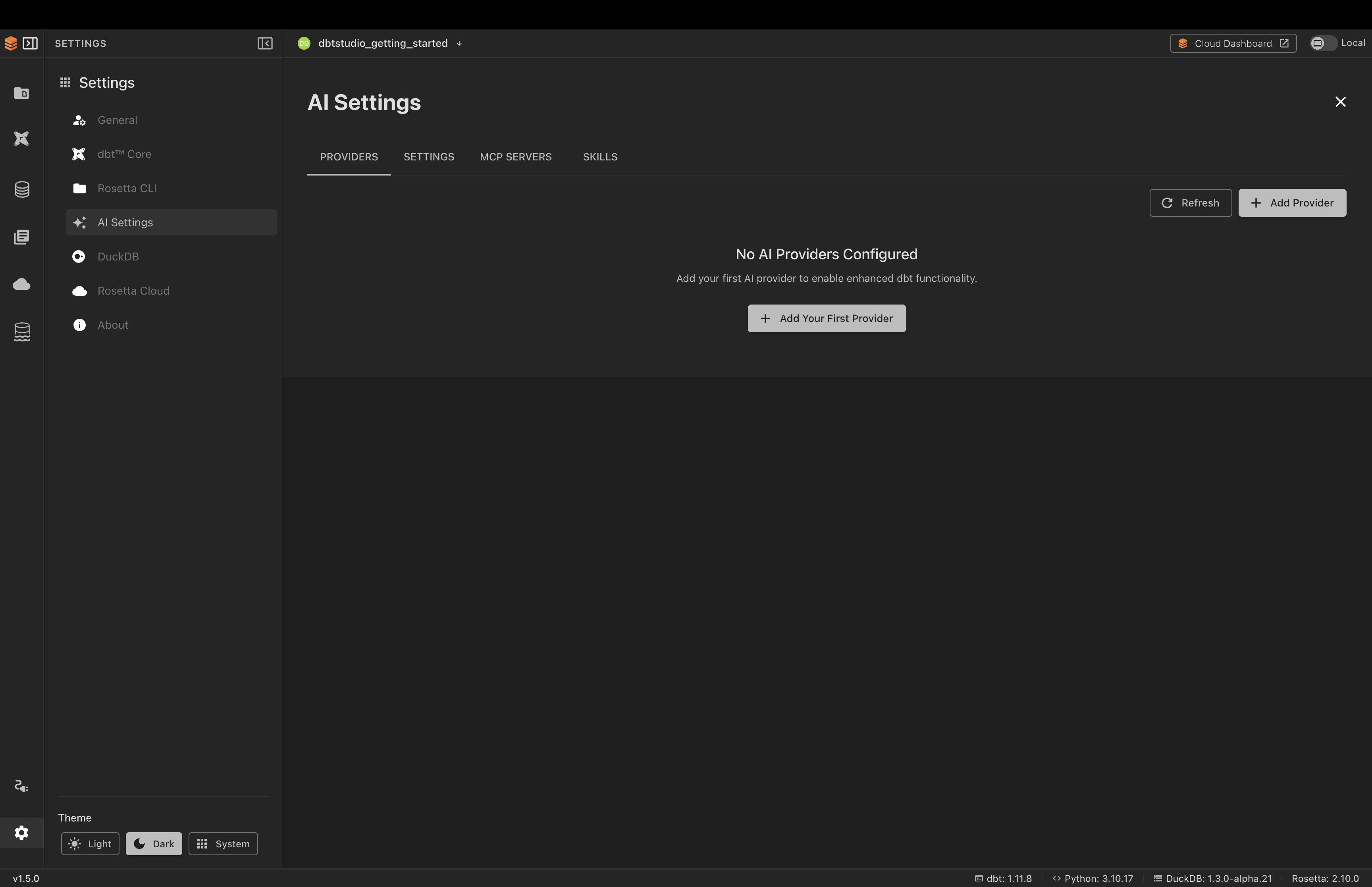Open the DuckDB settings section
This screenshot has width=1372, height=887.
[171, 257]
